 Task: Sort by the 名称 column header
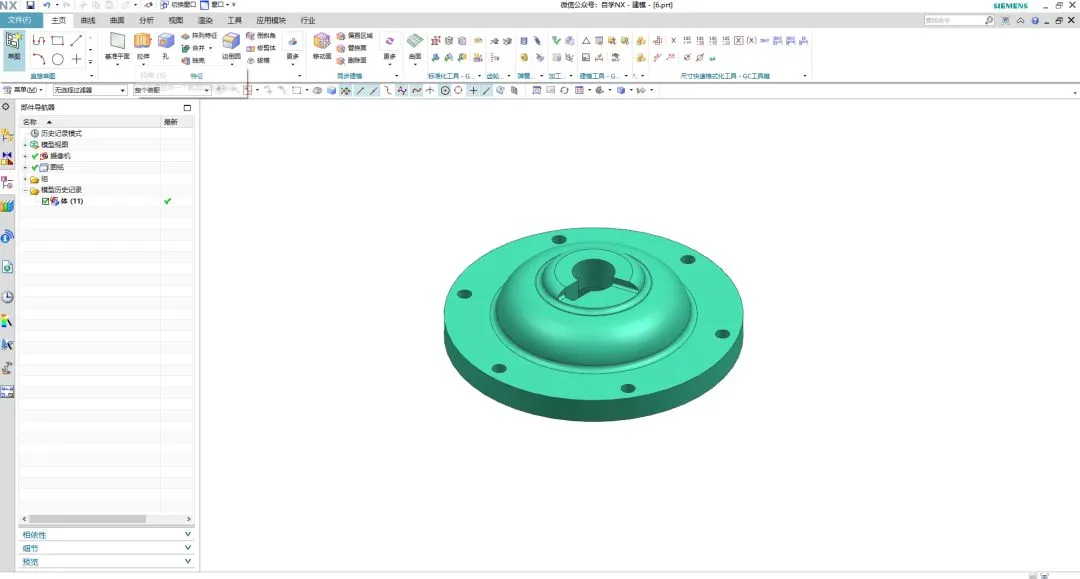[x=90, y=122]
